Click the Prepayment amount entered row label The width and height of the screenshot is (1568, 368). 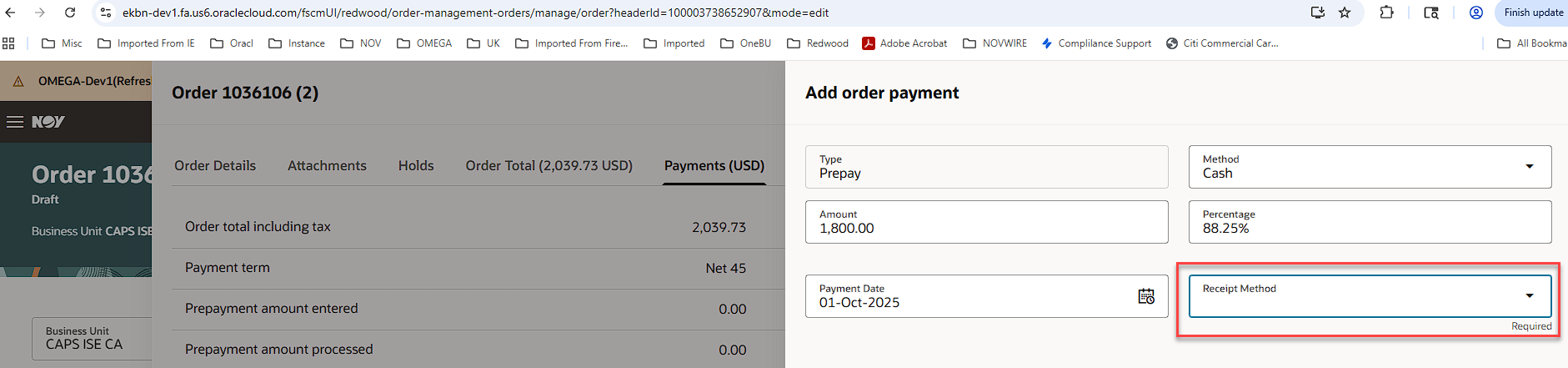pos(271,309)
